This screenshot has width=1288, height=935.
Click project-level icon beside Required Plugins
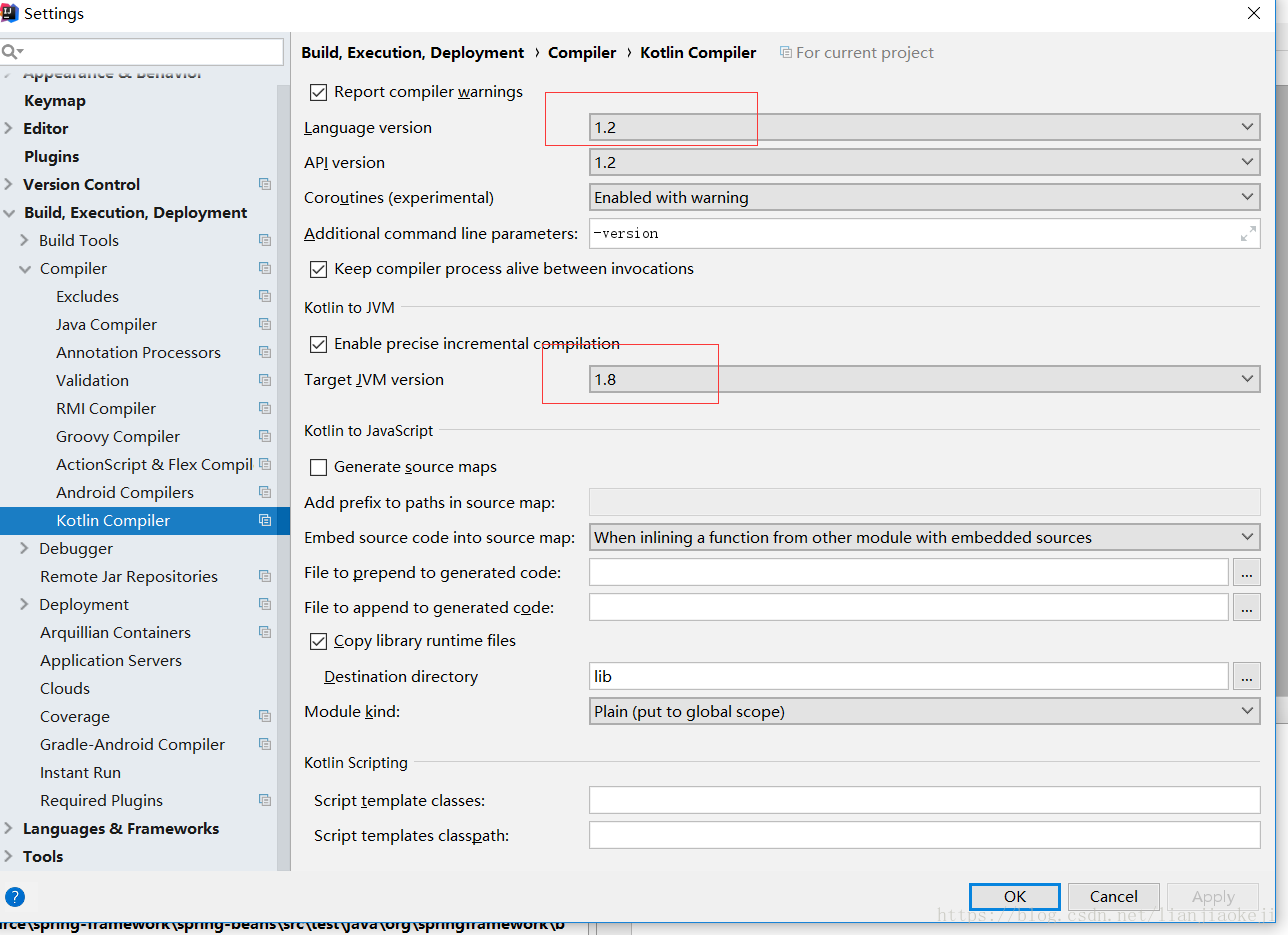(265, 800)
